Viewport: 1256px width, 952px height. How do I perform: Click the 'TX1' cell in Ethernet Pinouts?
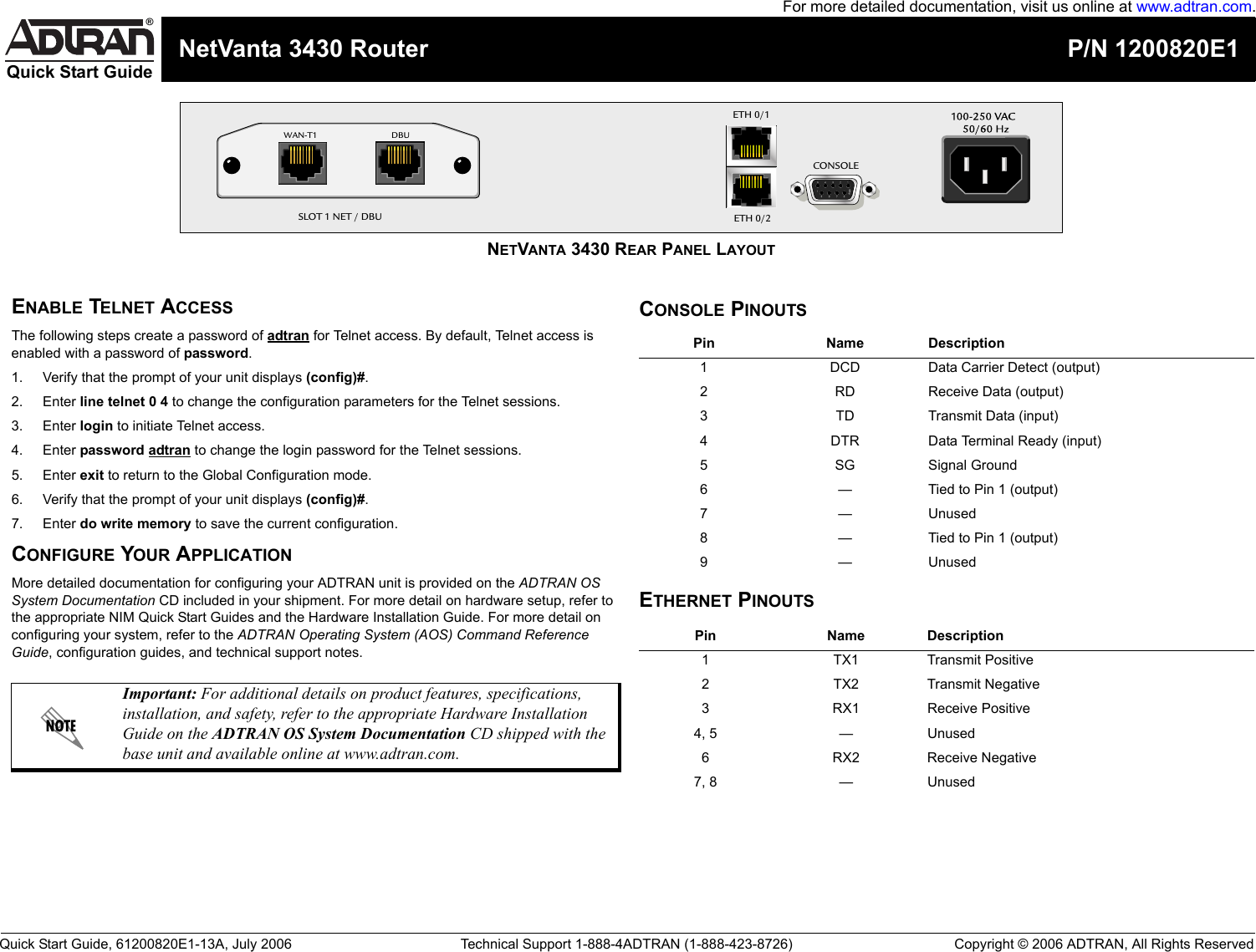845,660
